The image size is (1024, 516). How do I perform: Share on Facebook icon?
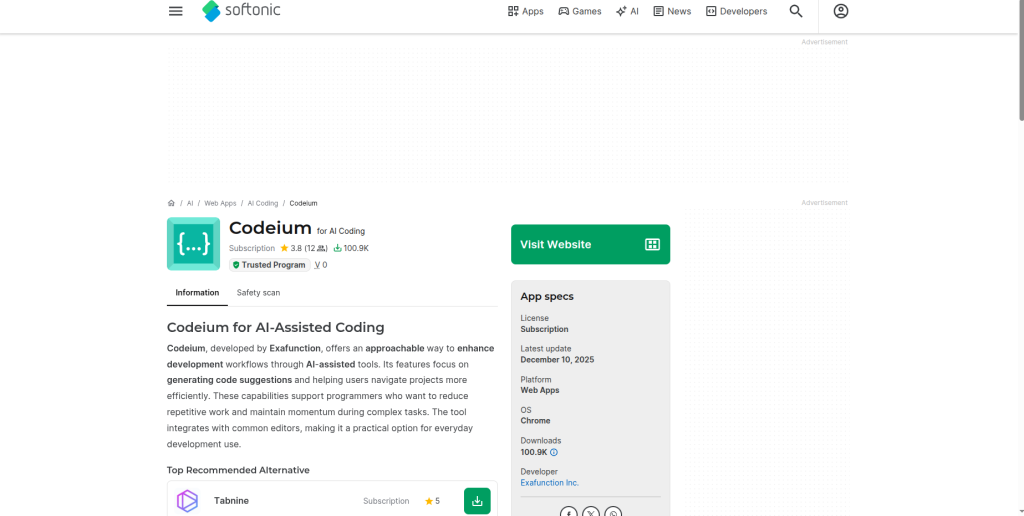569,513
